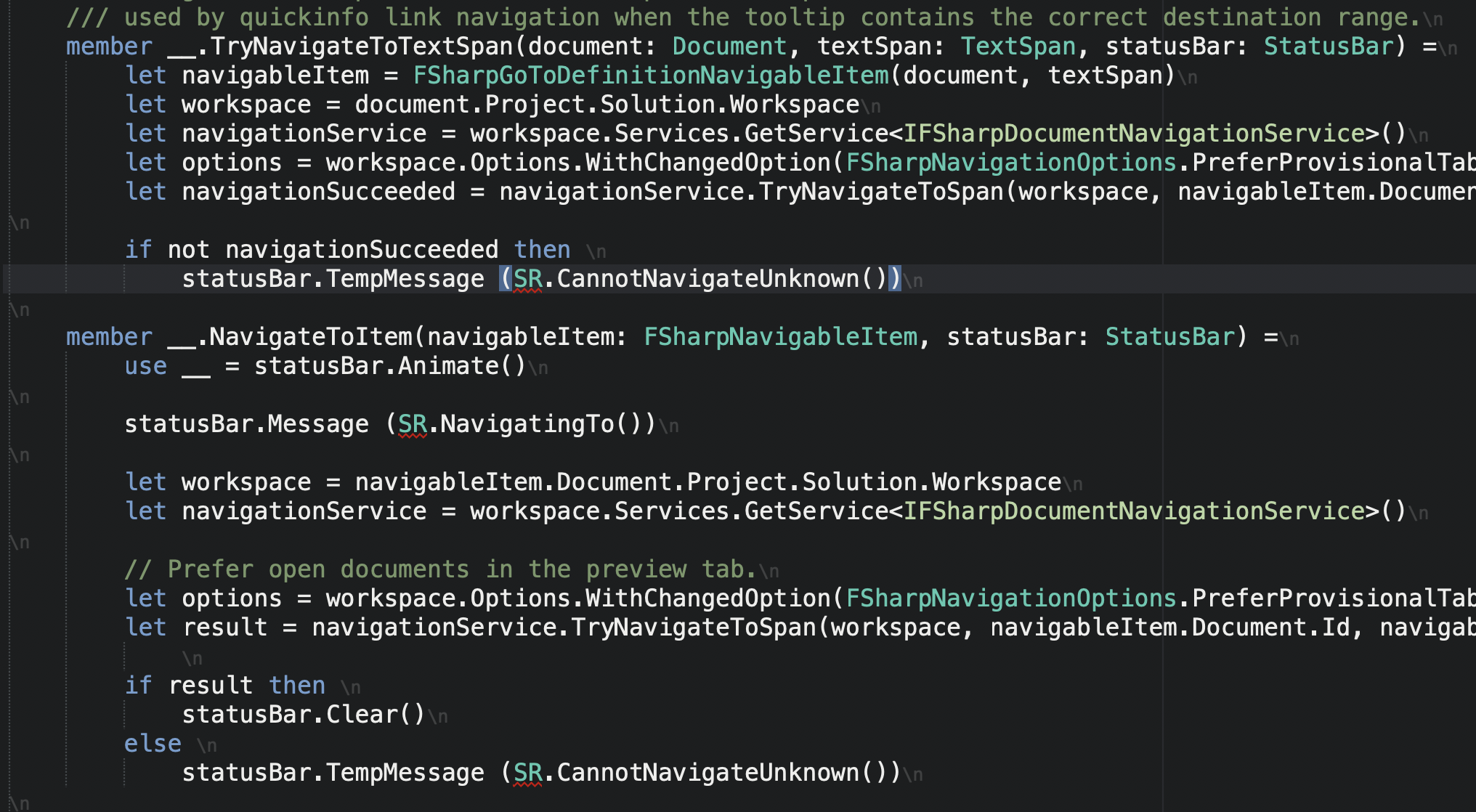Click navigationSucceeded in its let declaration
The image size is (1476, 812).
pyautogui.click(x=318, y=192)
